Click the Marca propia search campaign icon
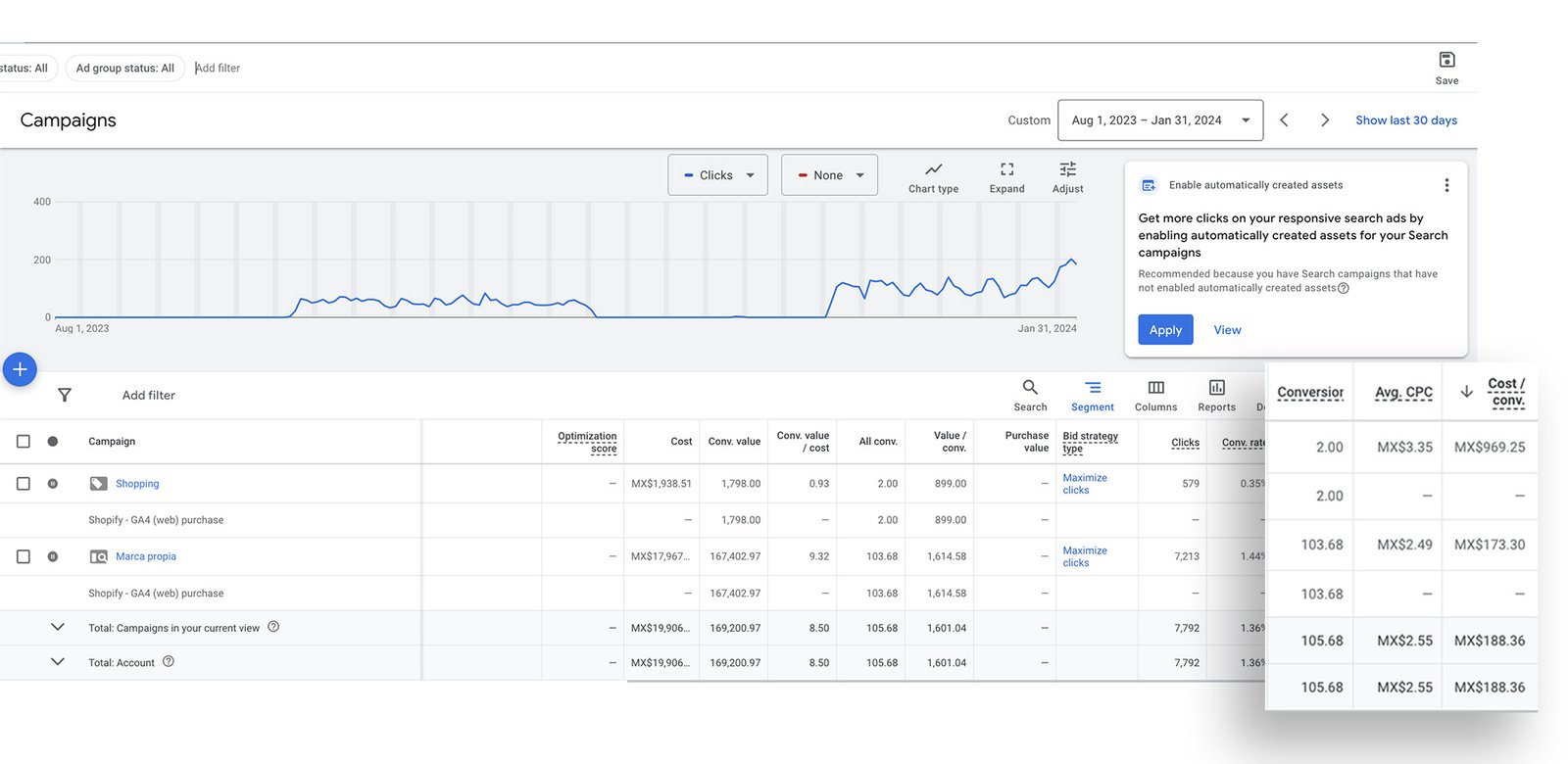The width and height of the screenshot is (1568, 764). (98, 556)
